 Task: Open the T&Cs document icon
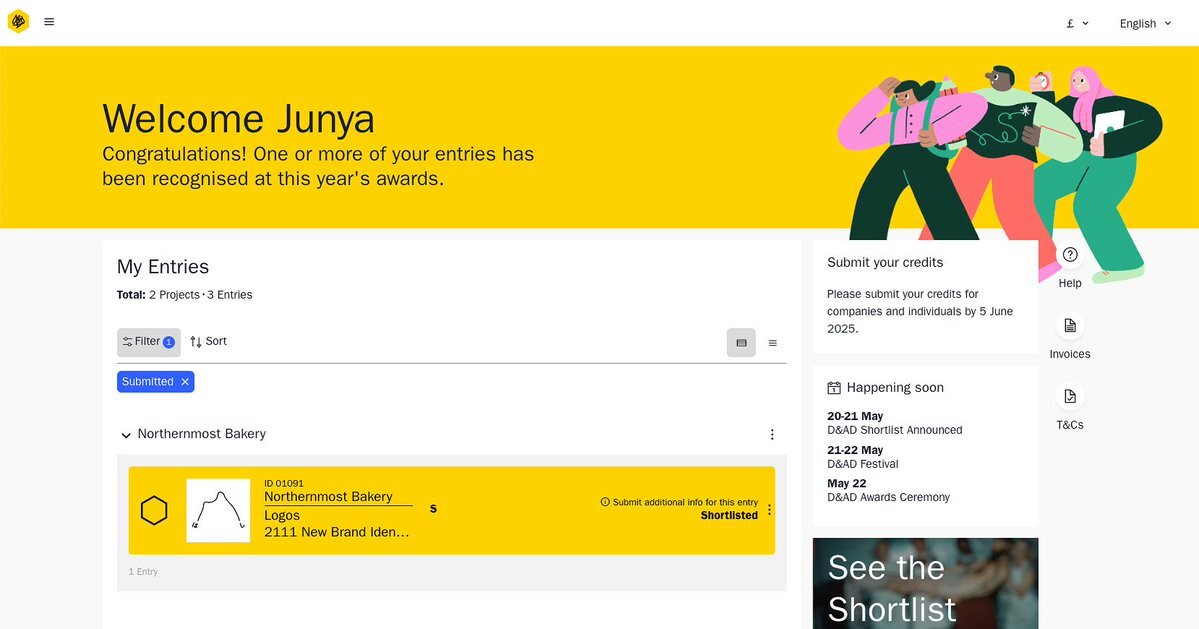(x=1070, y=397)
